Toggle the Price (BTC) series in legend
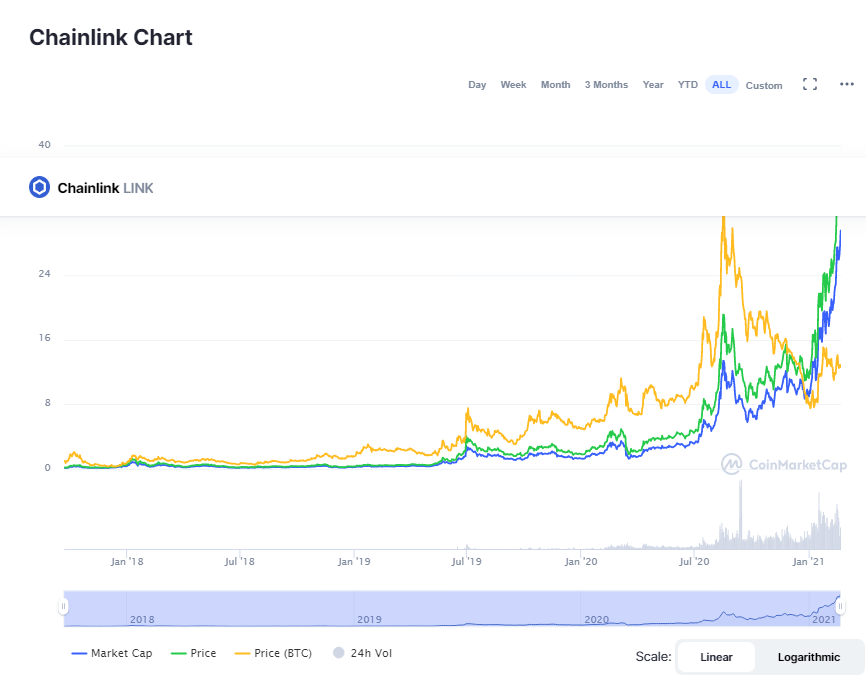The height and width of the screenshot is (675, 866). 273,653
